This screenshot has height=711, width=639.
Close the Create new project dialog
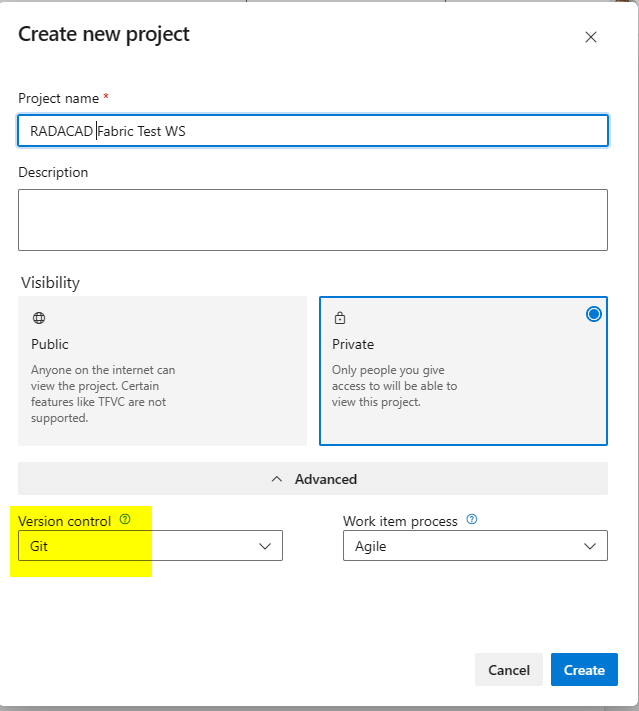coord(590,37)
